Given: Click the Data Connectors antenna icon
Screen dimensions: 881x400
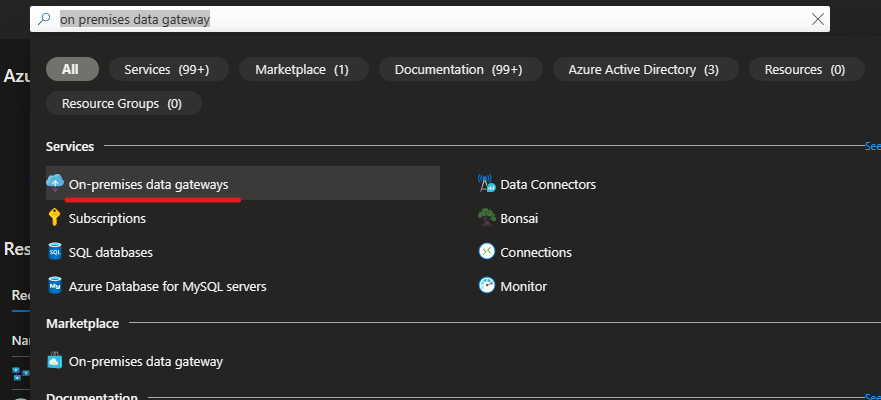Looking at the screenshot, I should click(x=487, y=184).
